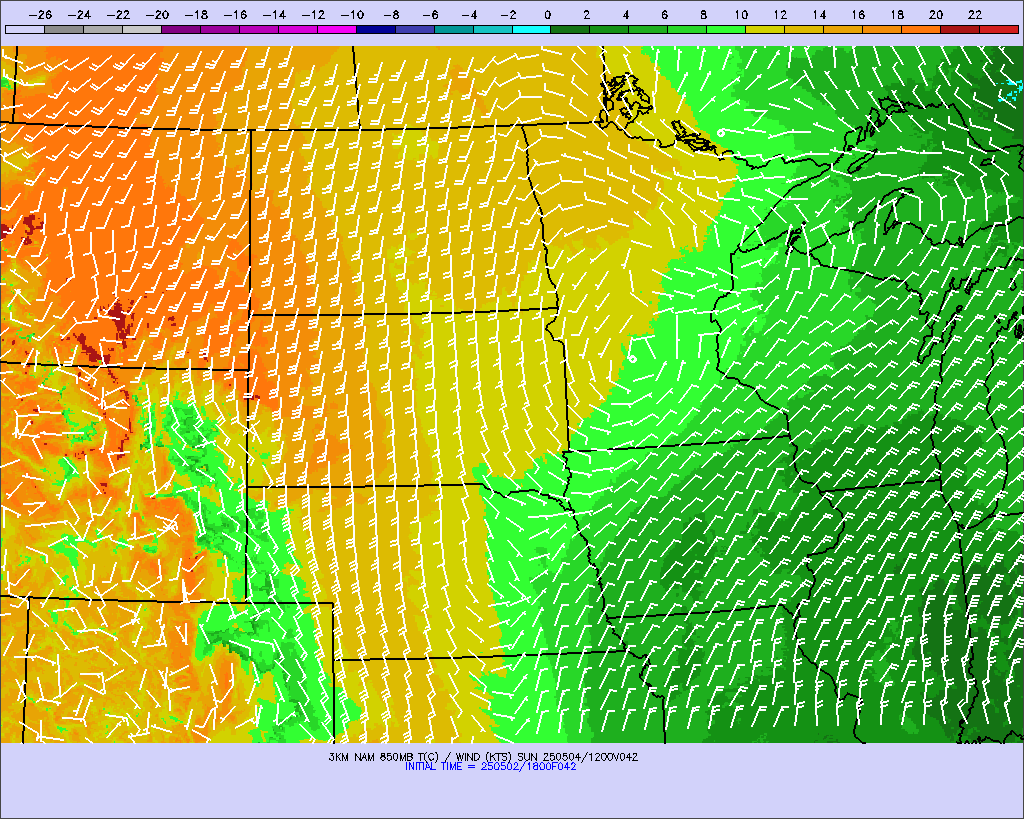Image resolution: width=1024 pixels, height=819 pixels.
Task: Select the yellow swatch between 10 and 12
Action: point(765,29)
